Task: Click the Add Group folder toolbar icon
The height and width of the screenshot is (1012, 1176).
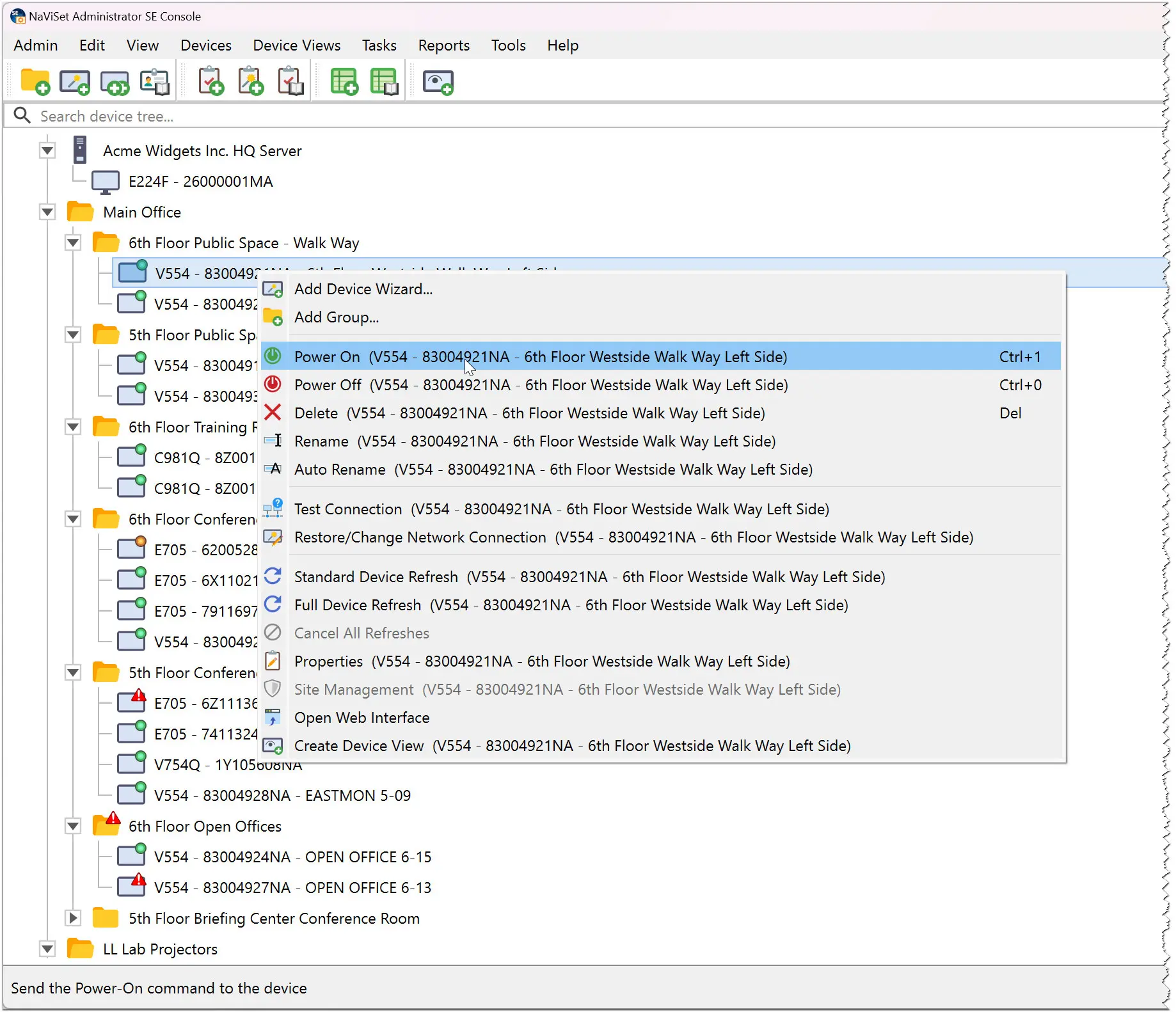Action: 35,82
